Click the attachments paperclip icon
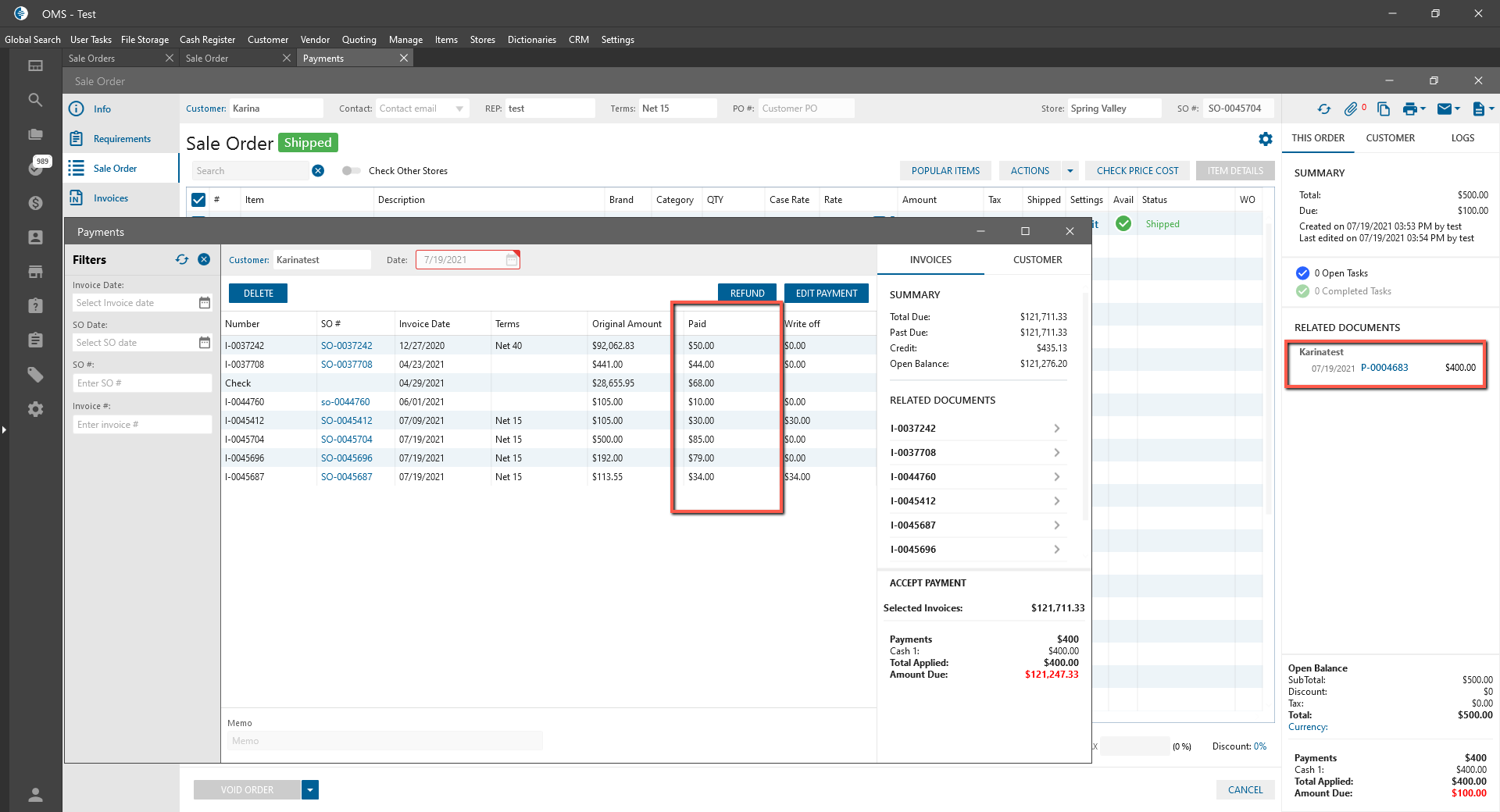 click(x=1351, y=109)
